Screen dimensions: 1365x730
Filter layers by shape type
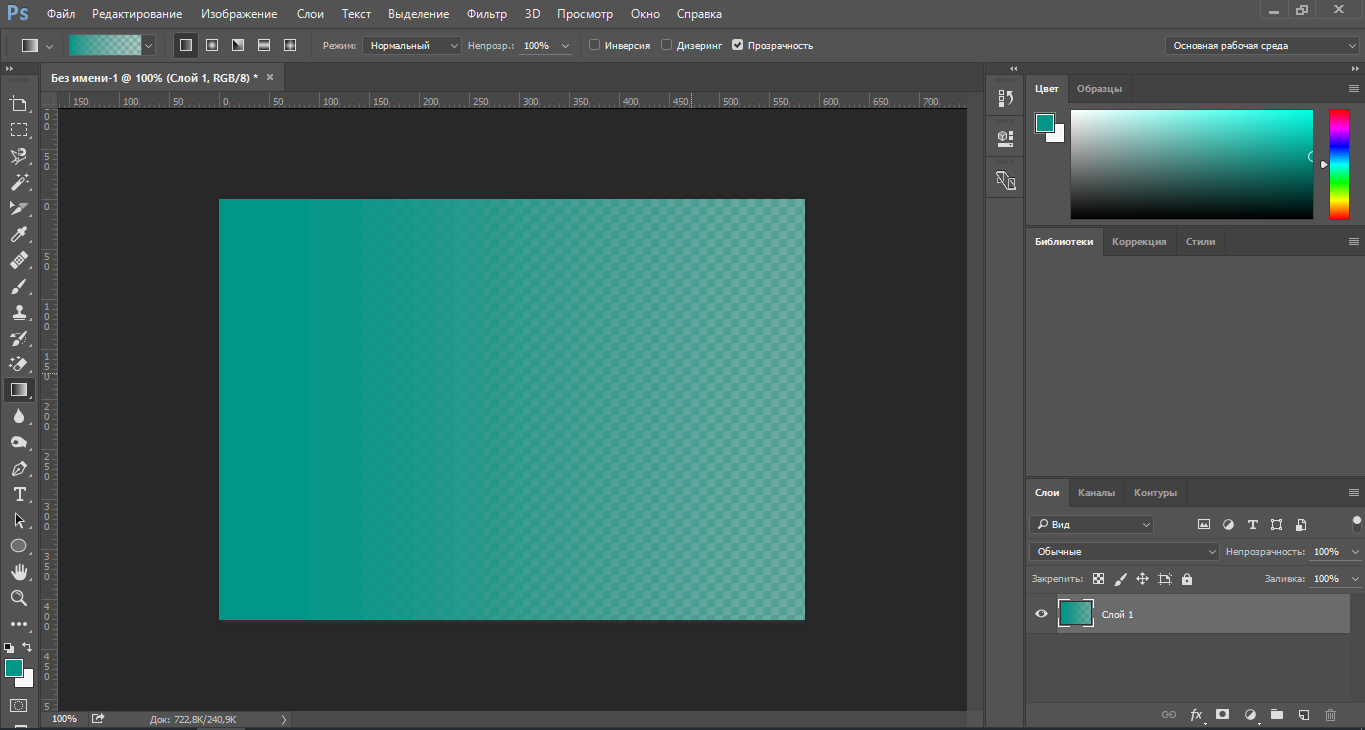click(x=1277, y=524)
